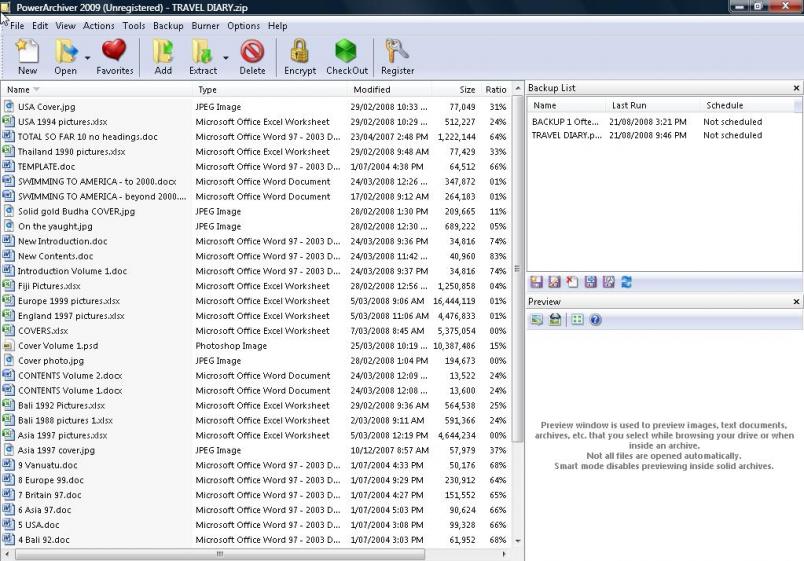Click the fifth purple floppy icon in Backup List toolbar

point(608,282)
